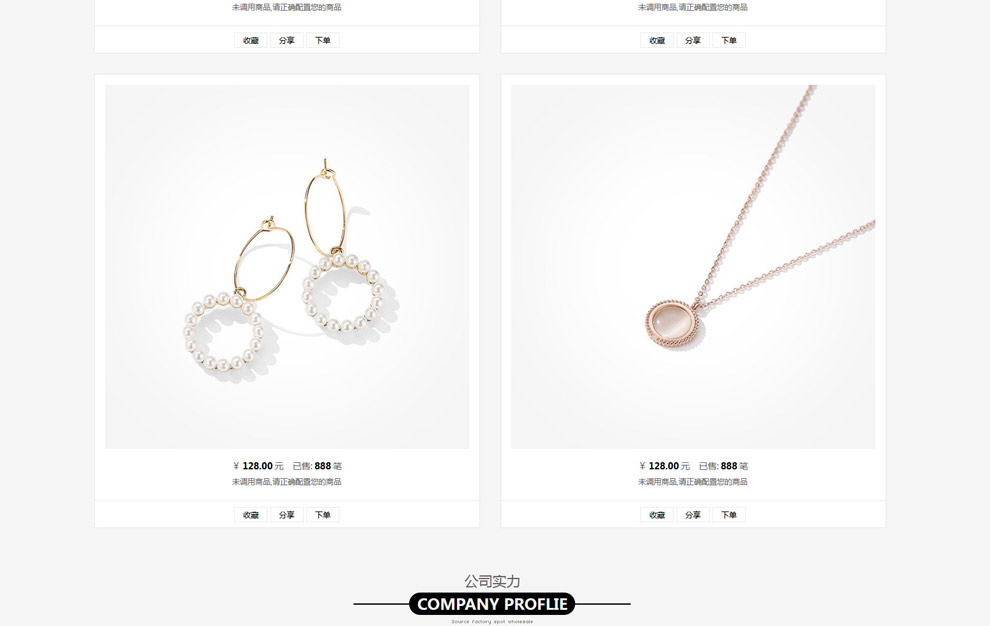Click 收藏 under the pearl hoop earrings

(251, 515)
